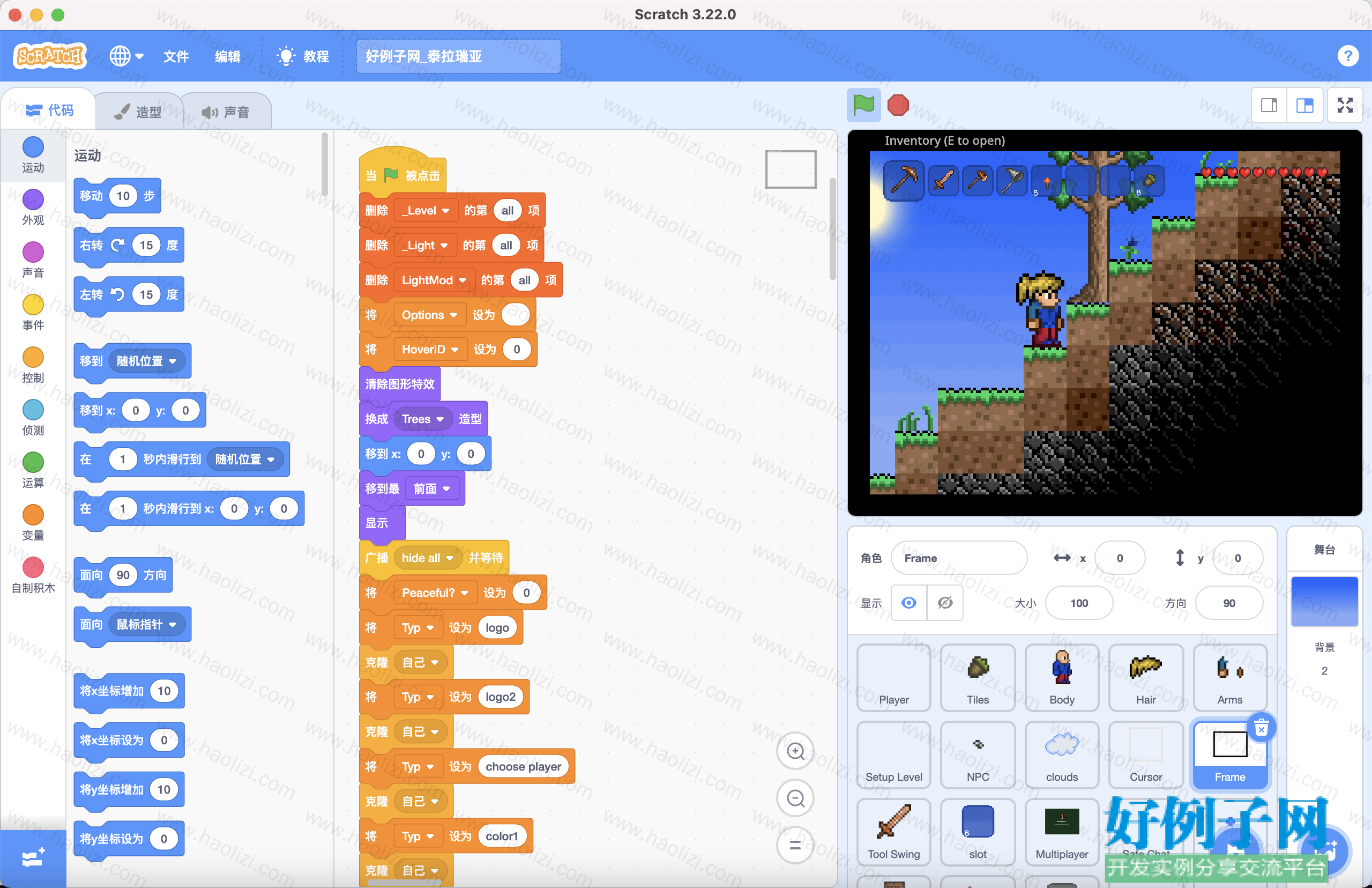The image size is (1372, 888).
Task: Select the Player sprite
Action: [x=894, y=678]
